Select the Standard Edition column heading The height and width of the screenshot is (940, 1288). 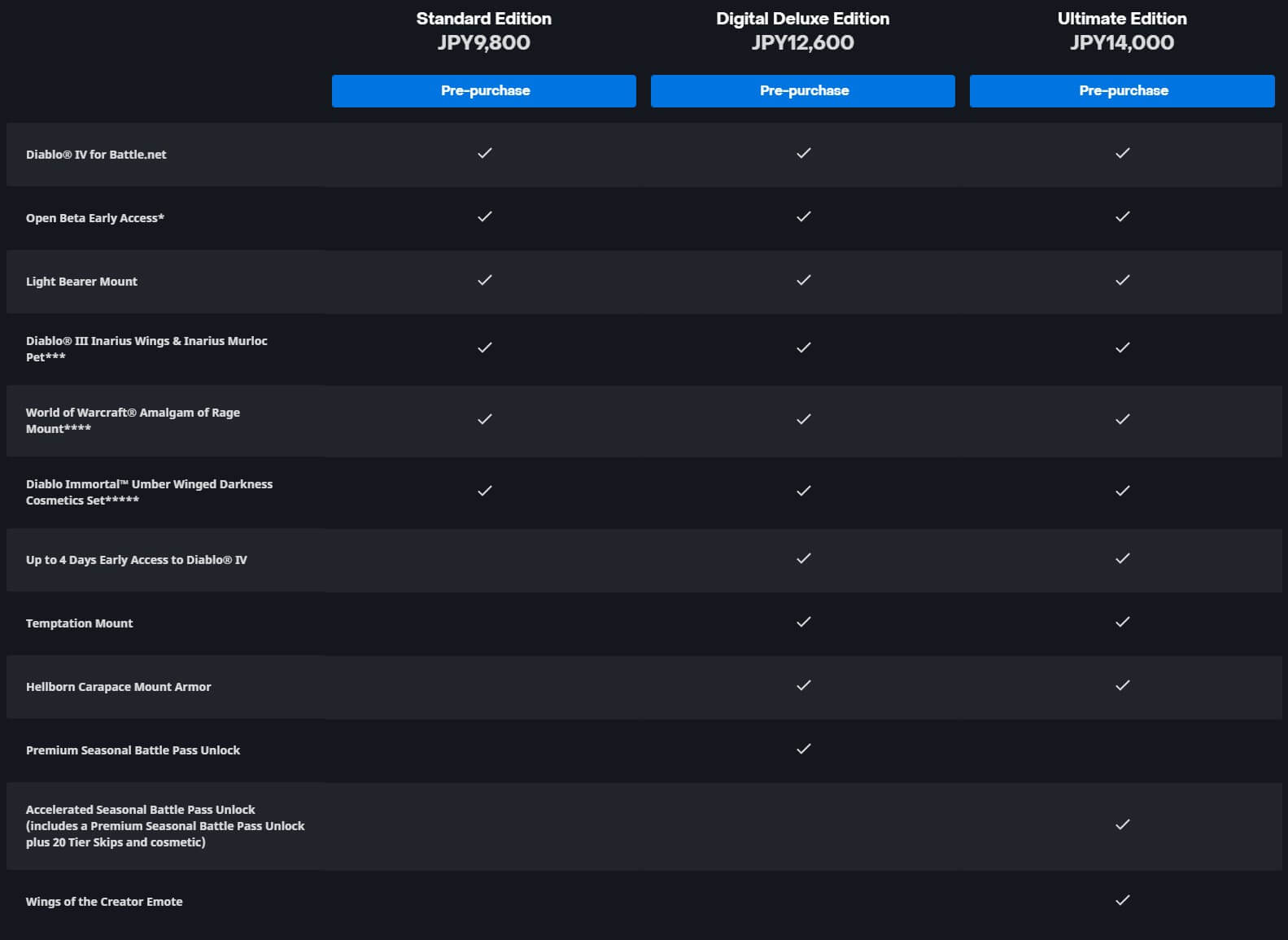coord(484,19)
